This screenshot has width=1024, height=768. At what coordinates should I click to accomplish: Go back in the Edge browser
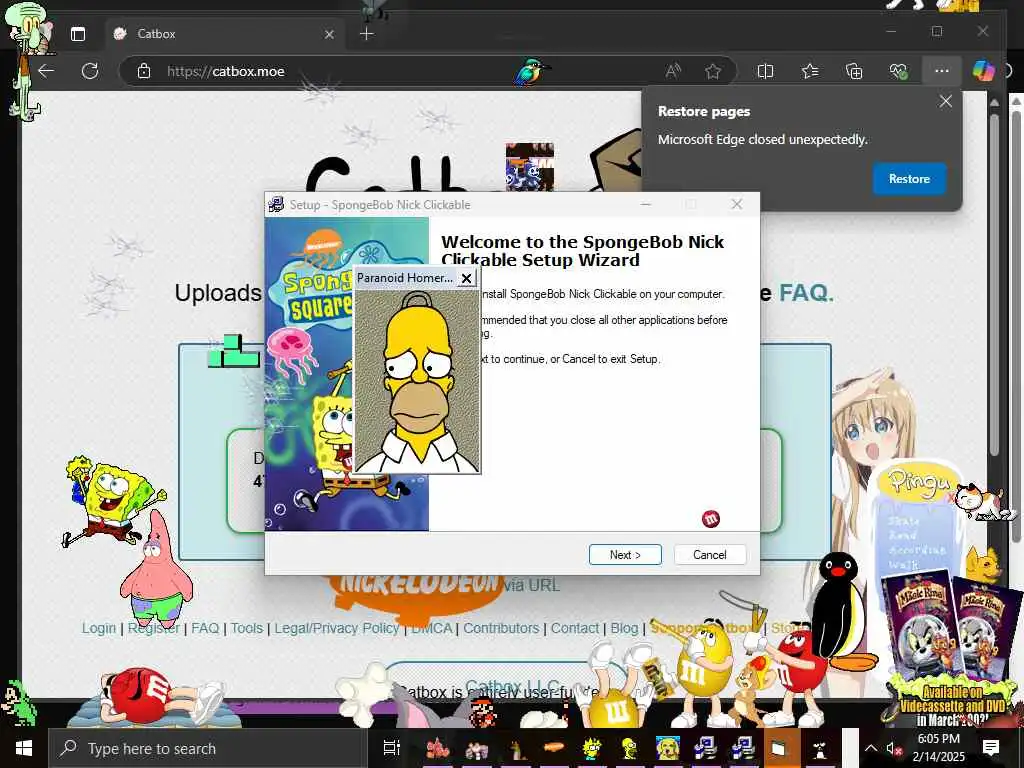46,71
